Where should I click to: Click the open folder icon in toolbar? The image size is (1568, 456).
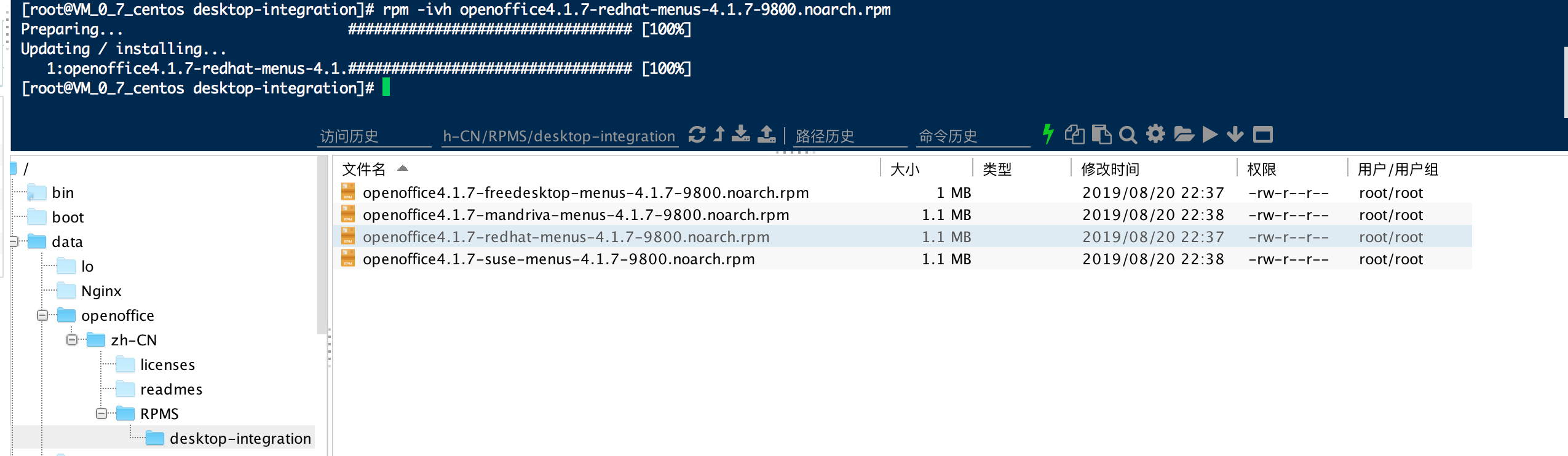[1184, 134]
